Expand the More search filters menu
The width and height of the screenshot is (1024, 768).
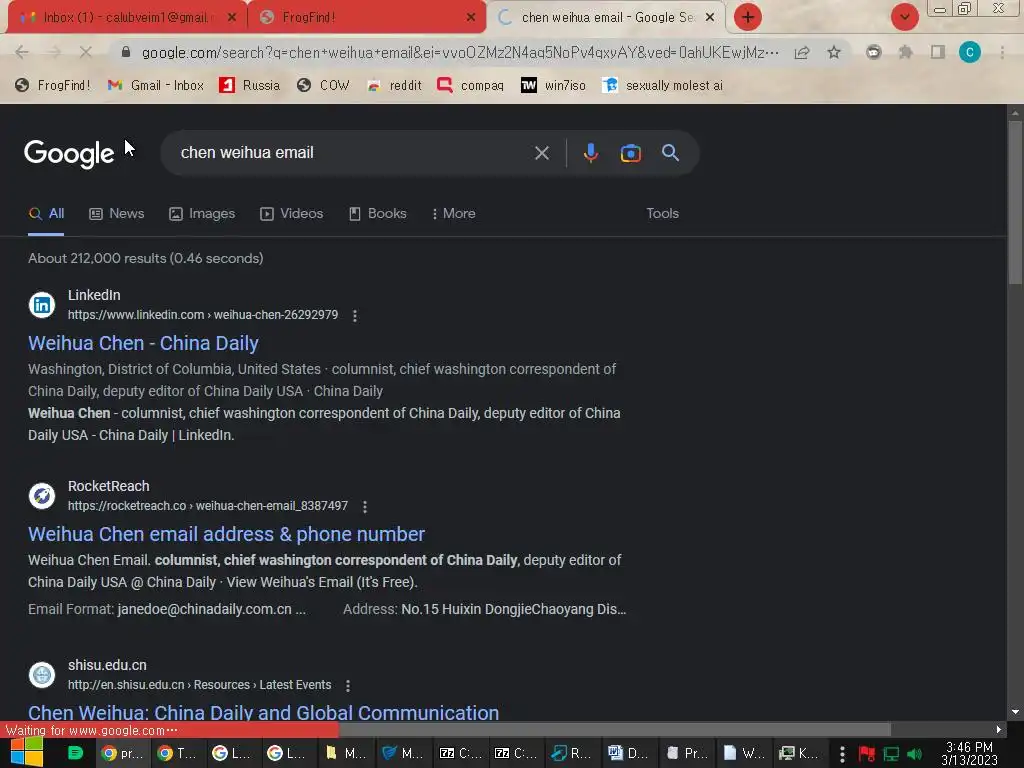click(453, 214)
